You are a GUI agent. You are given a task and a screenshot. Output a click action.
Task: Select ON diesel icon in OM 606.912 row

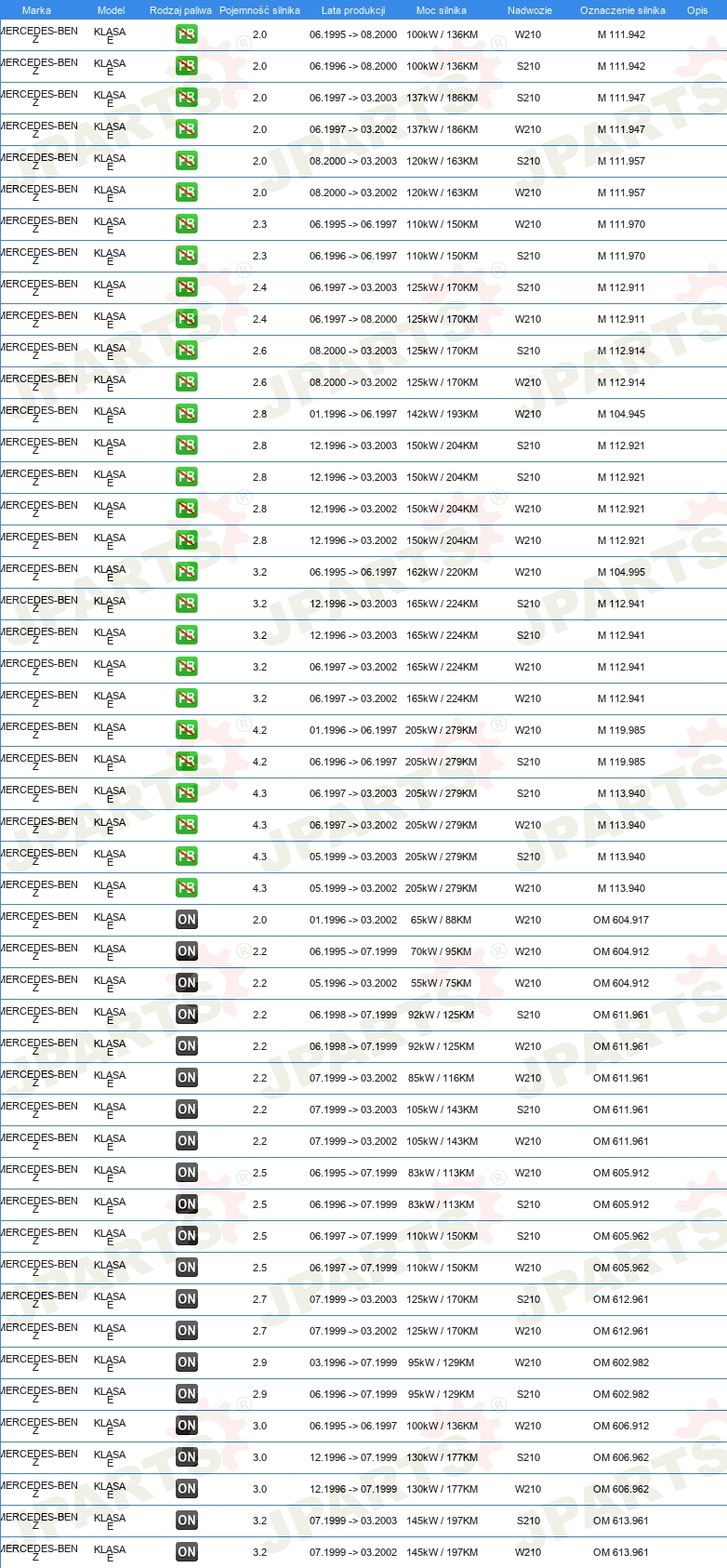click(x=186, y=1426)
